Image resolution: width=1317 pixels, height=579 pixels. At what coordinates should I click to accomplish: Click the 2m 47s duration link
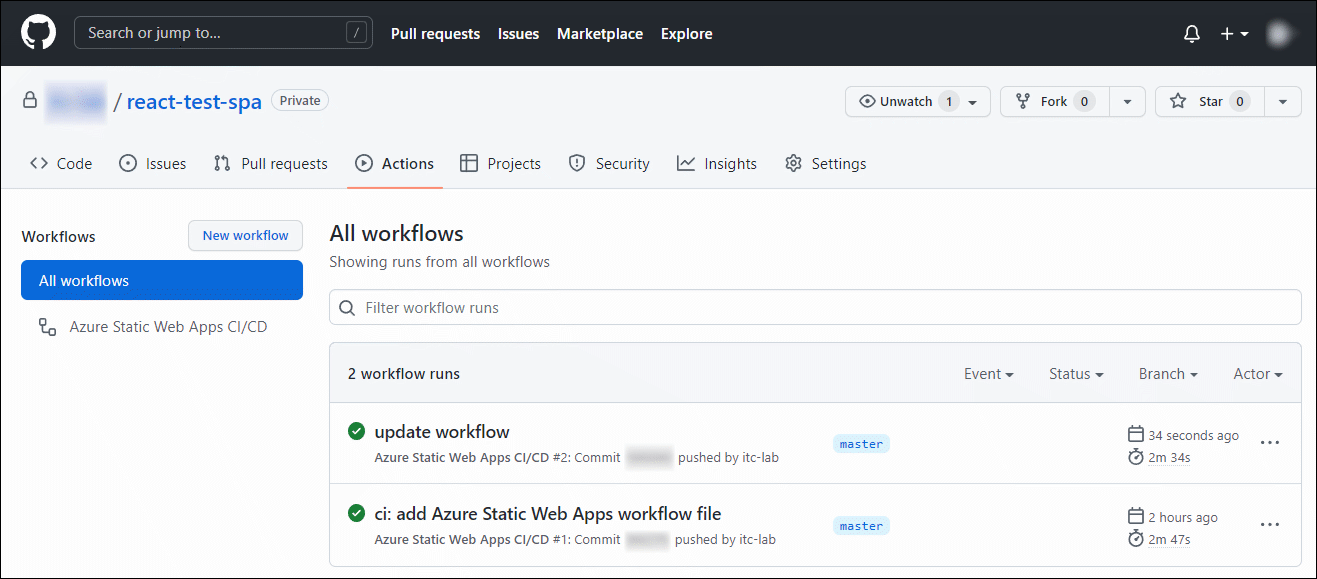click(x=1169, y=540)
